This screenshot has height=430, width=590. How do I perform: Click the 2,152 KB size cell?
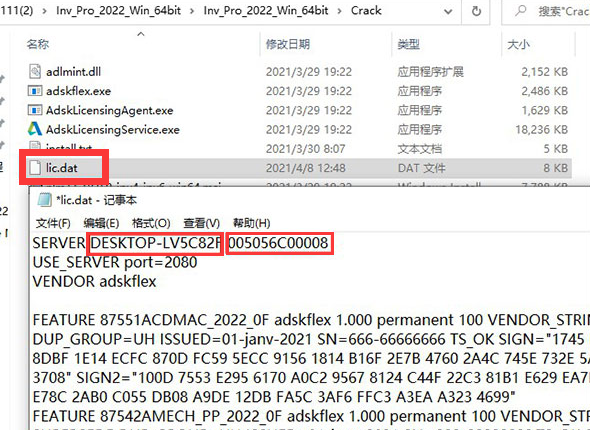544,71
